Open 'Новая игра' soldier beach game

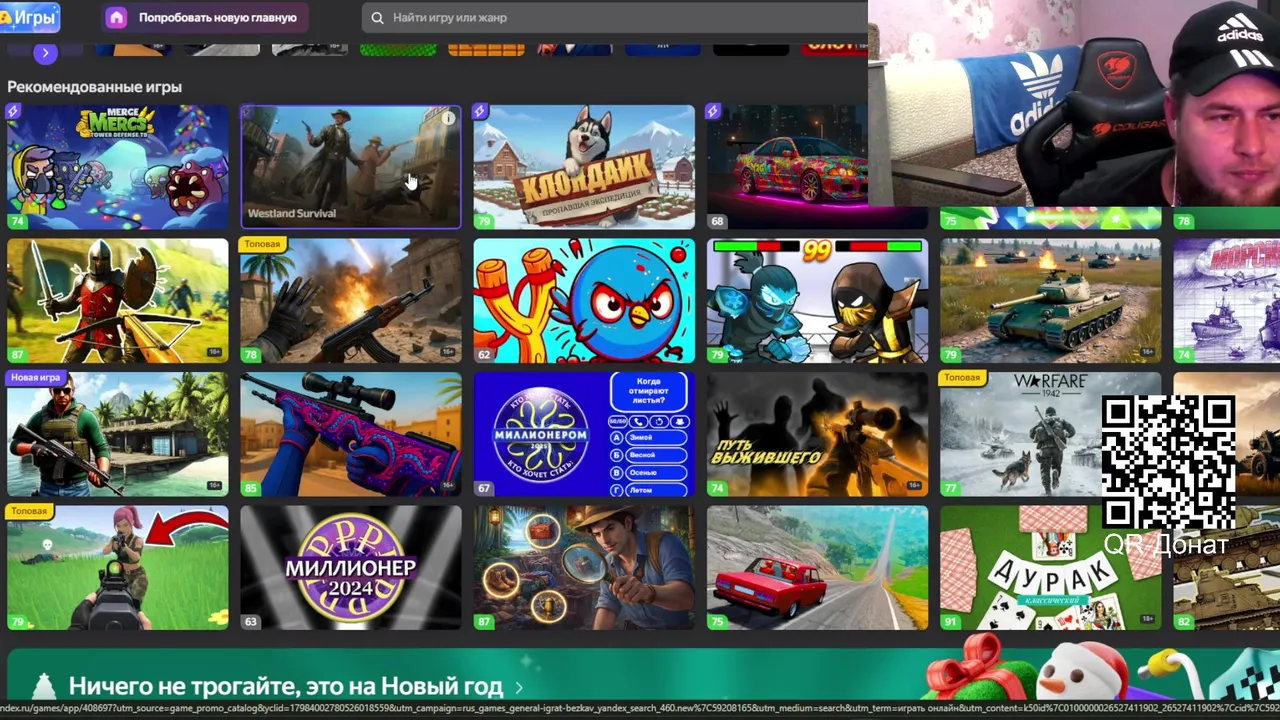point(117,434)
